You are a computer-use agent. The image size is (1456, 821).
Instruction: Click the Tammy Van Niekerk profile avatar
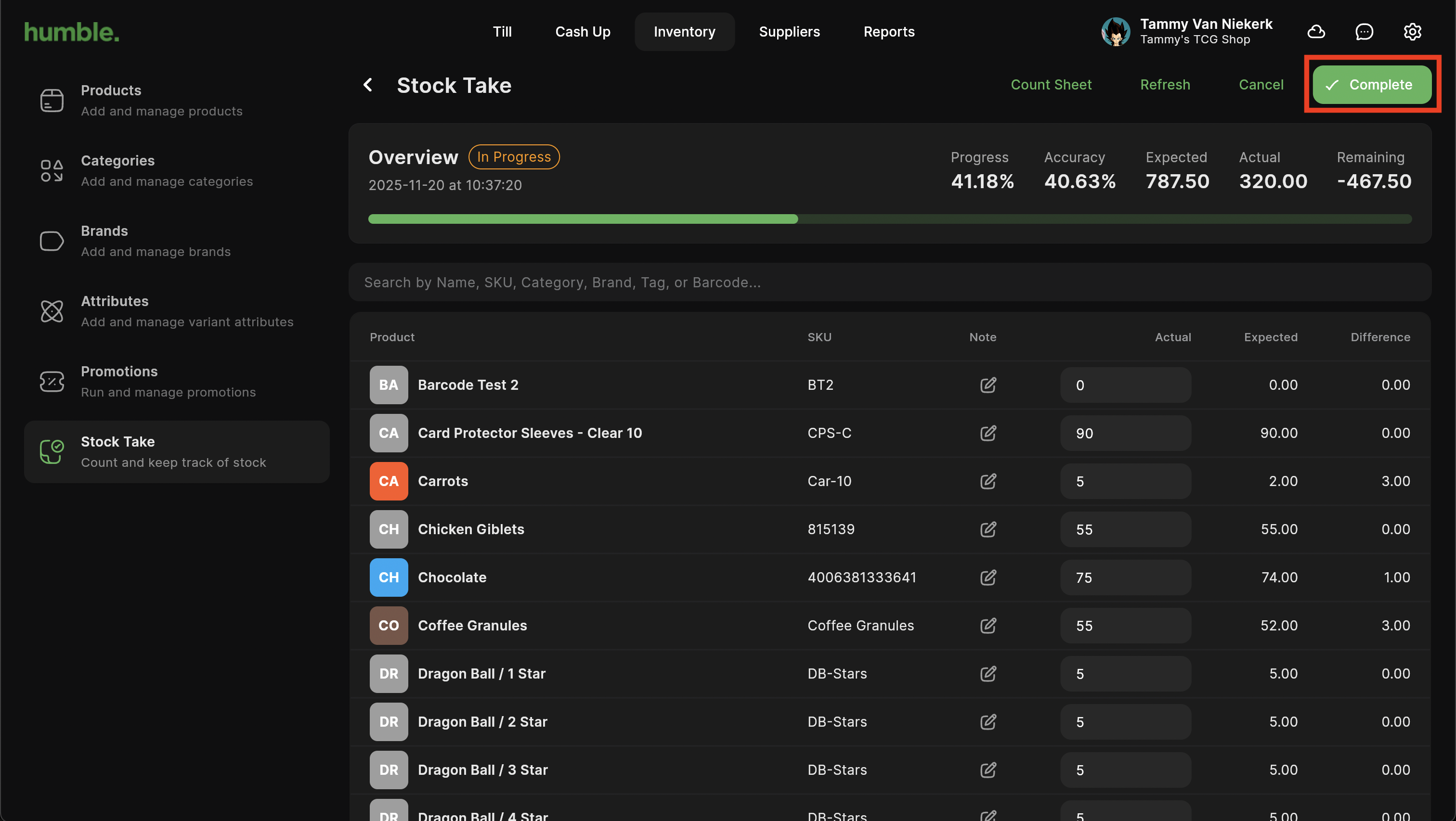(x=1115, y=32)
